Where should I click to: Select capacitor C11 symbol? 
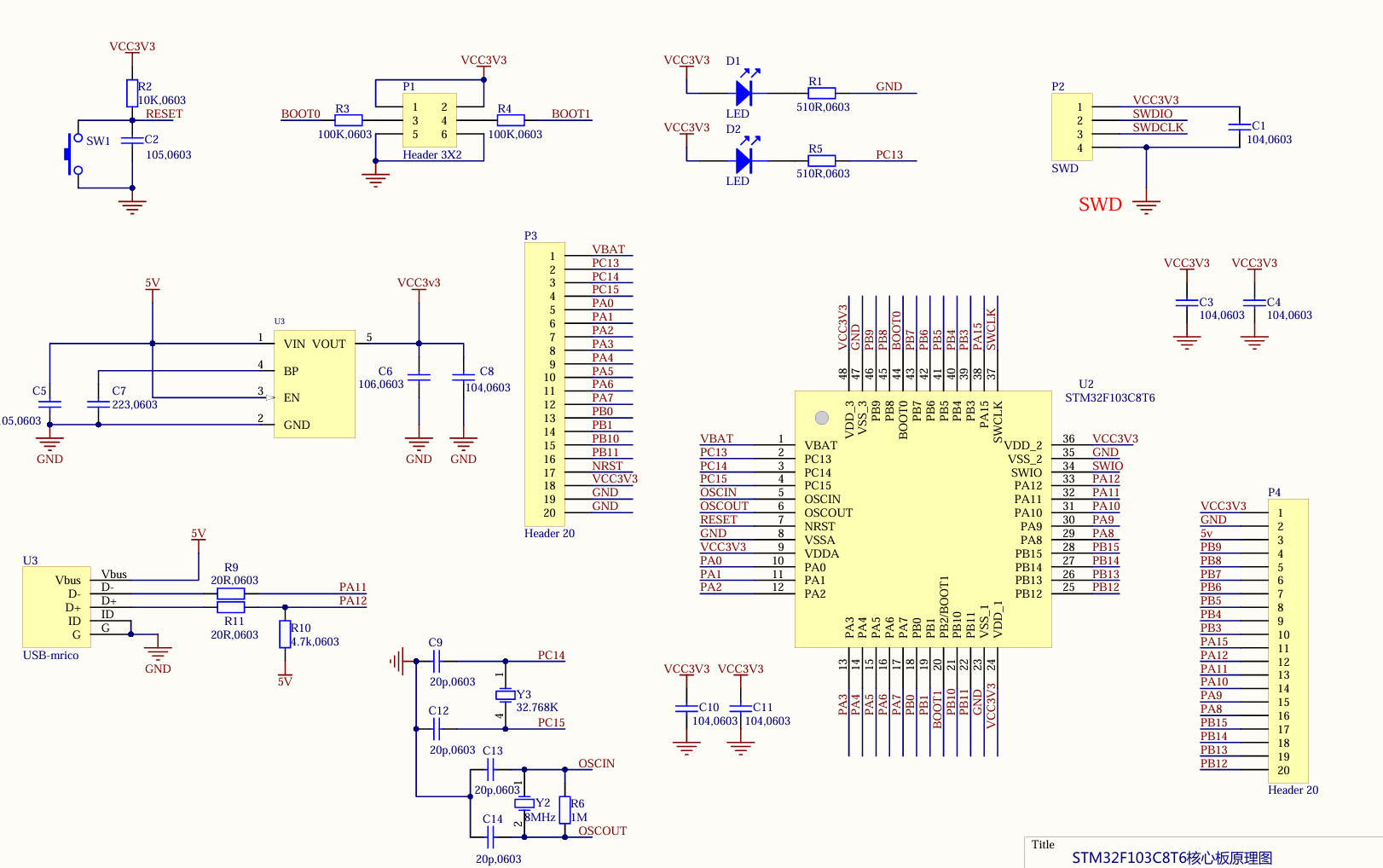[x=740, y=708]
